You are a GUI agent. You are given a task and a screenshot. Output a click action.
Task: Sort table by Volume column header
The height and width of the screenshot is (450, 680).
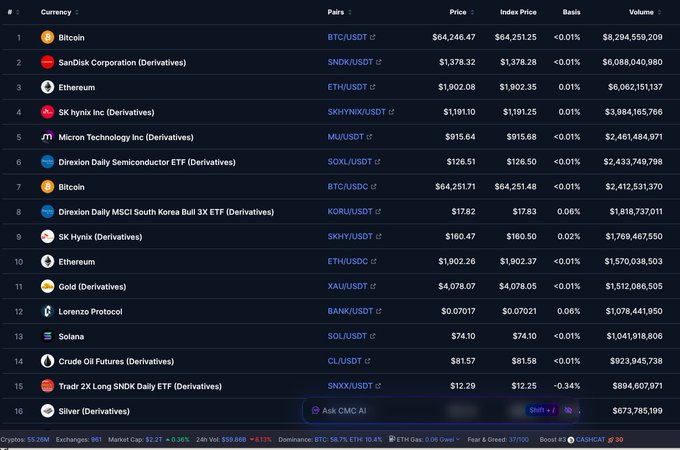[x=645, y=12]
